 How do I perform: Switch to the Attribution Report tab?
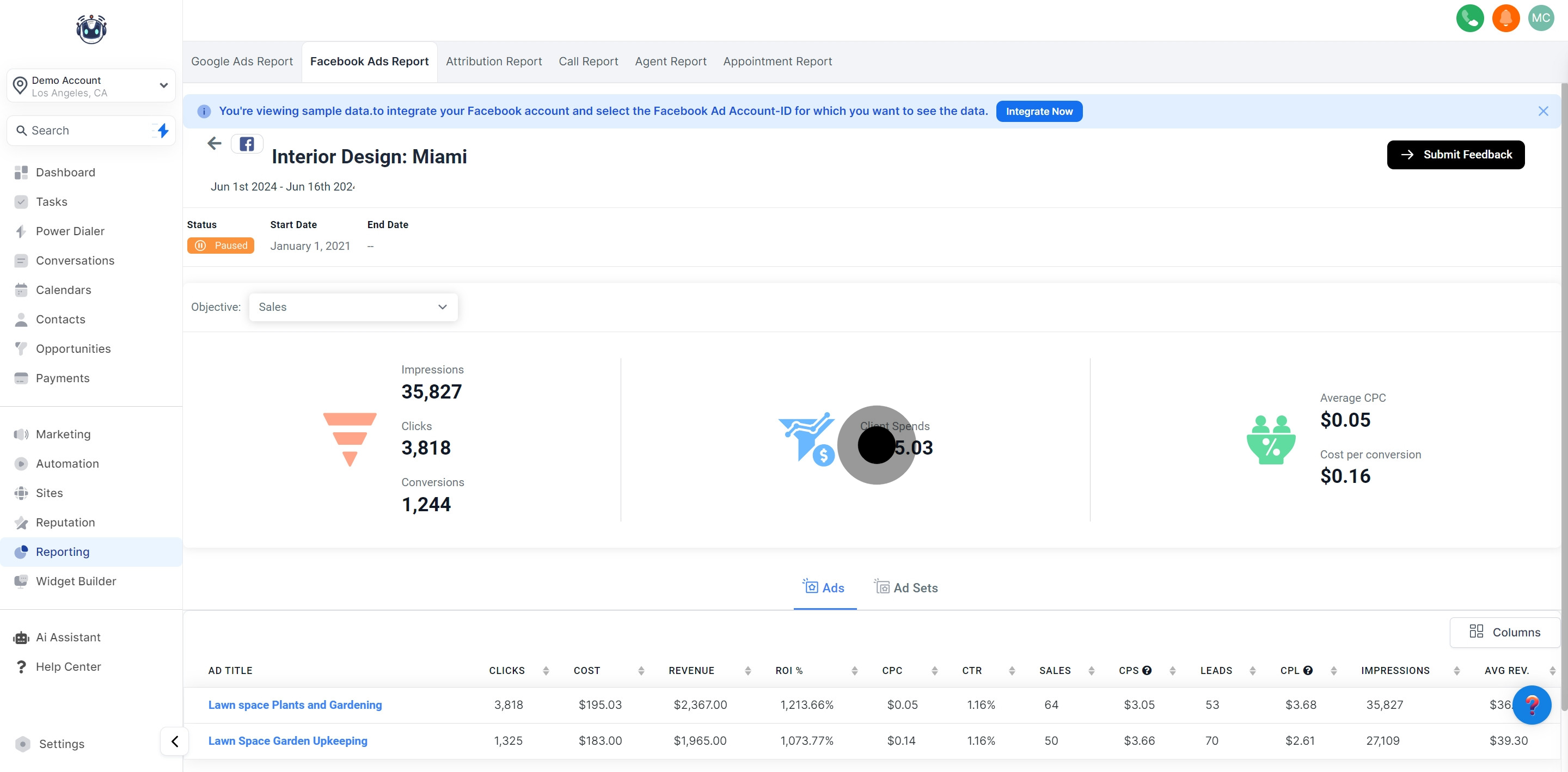(x=494, y=62)
